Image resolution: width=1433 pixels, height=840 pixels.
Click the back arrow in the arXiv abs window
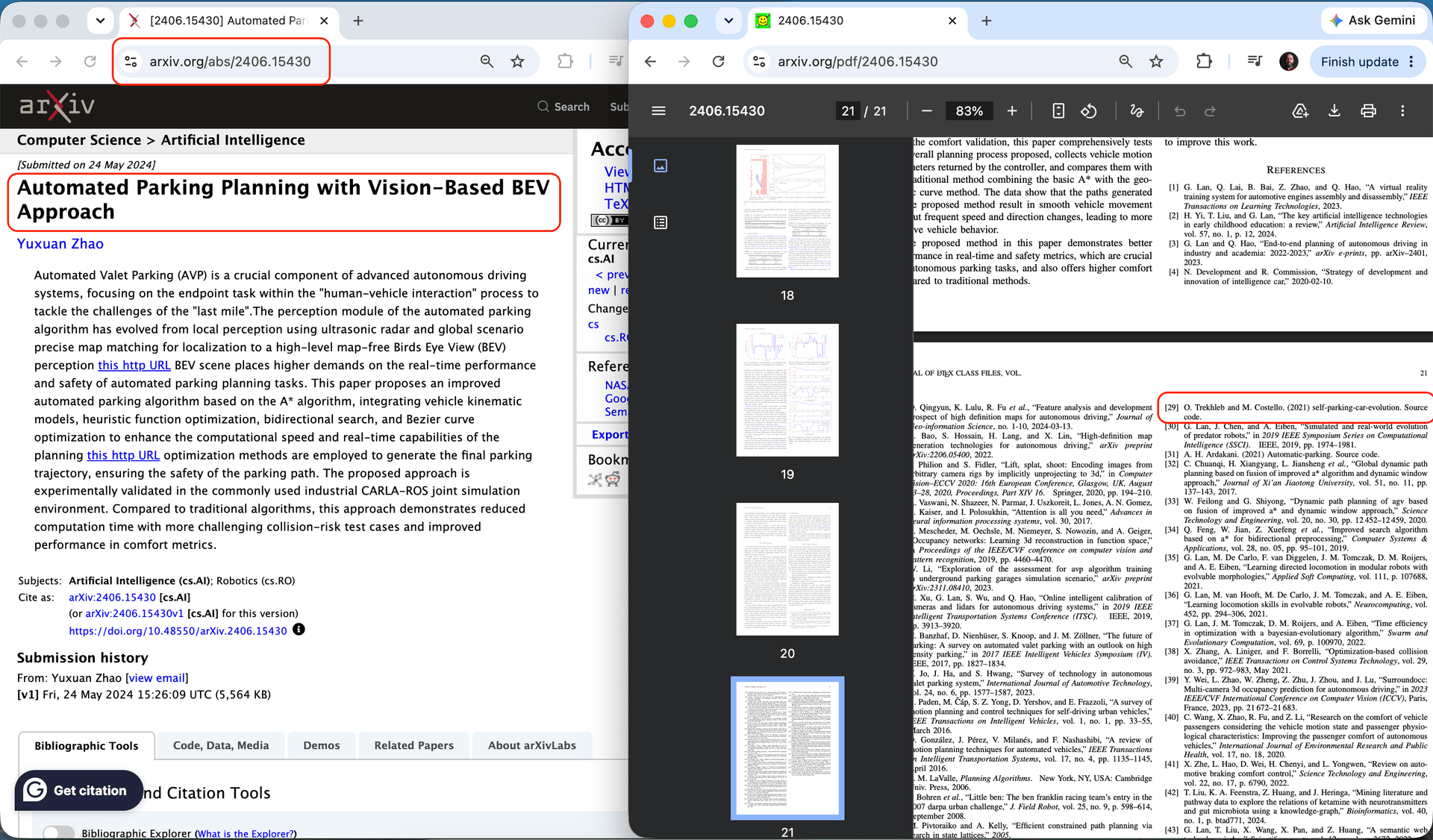pos(22,62)
